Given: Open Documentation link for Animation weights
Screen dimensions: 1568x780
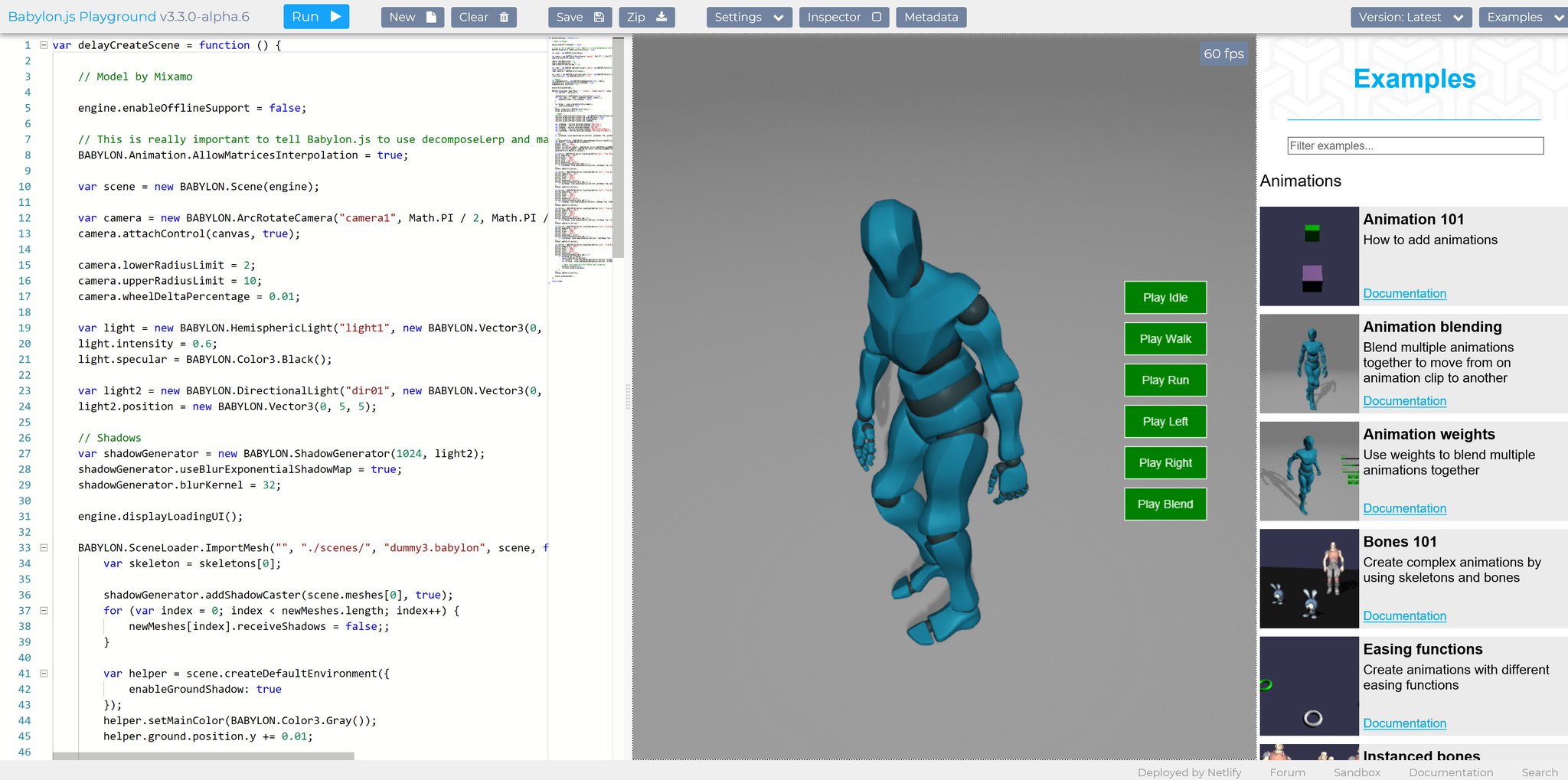Looking at the screenshot, I should [x=1405, y=509].
